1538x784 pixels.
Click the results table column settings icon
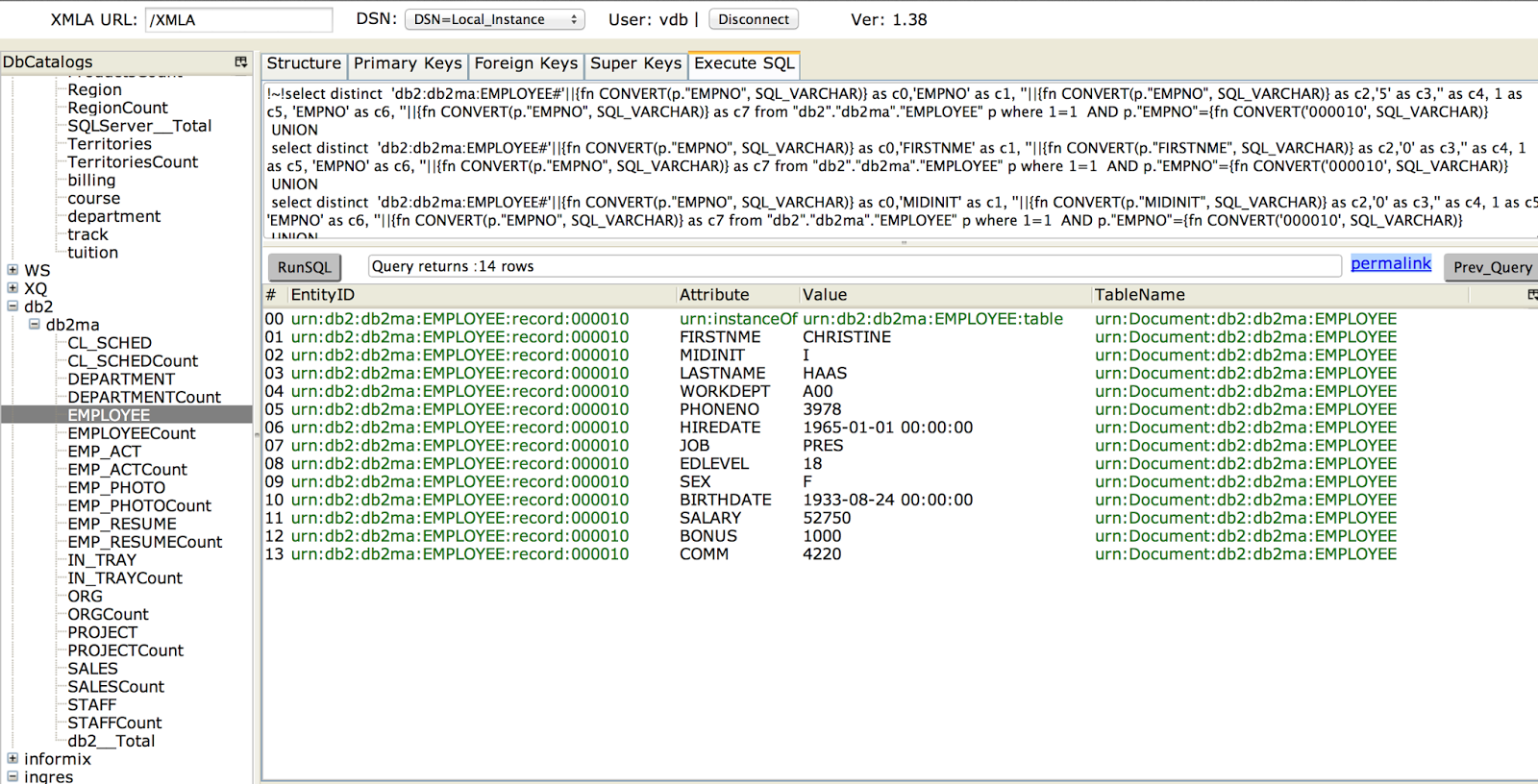(x=1532, y=295)
